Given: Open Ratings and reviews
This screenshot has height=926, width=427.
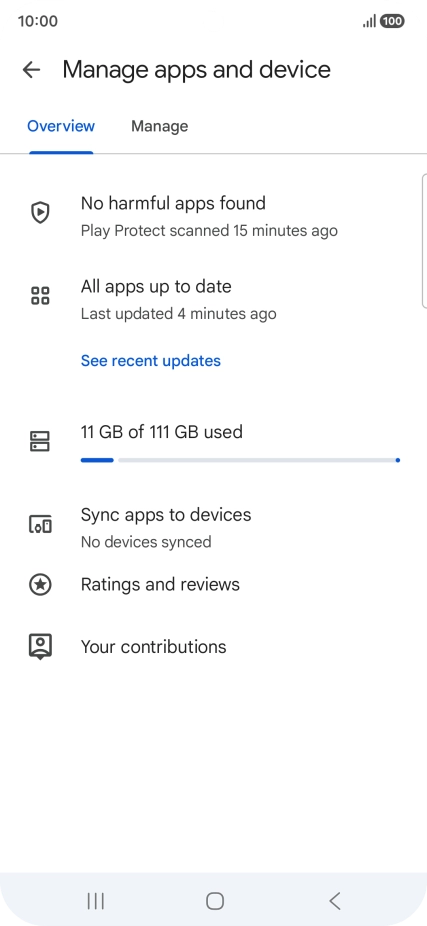Looking at the screenshot, I should point(213,585).
